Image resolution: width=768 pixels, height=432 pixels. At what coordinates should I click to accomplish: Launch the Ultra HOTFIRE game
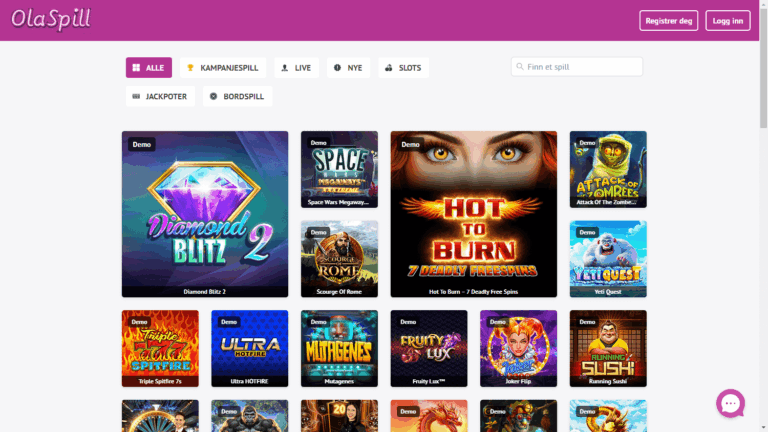click(x=250, y=348)
